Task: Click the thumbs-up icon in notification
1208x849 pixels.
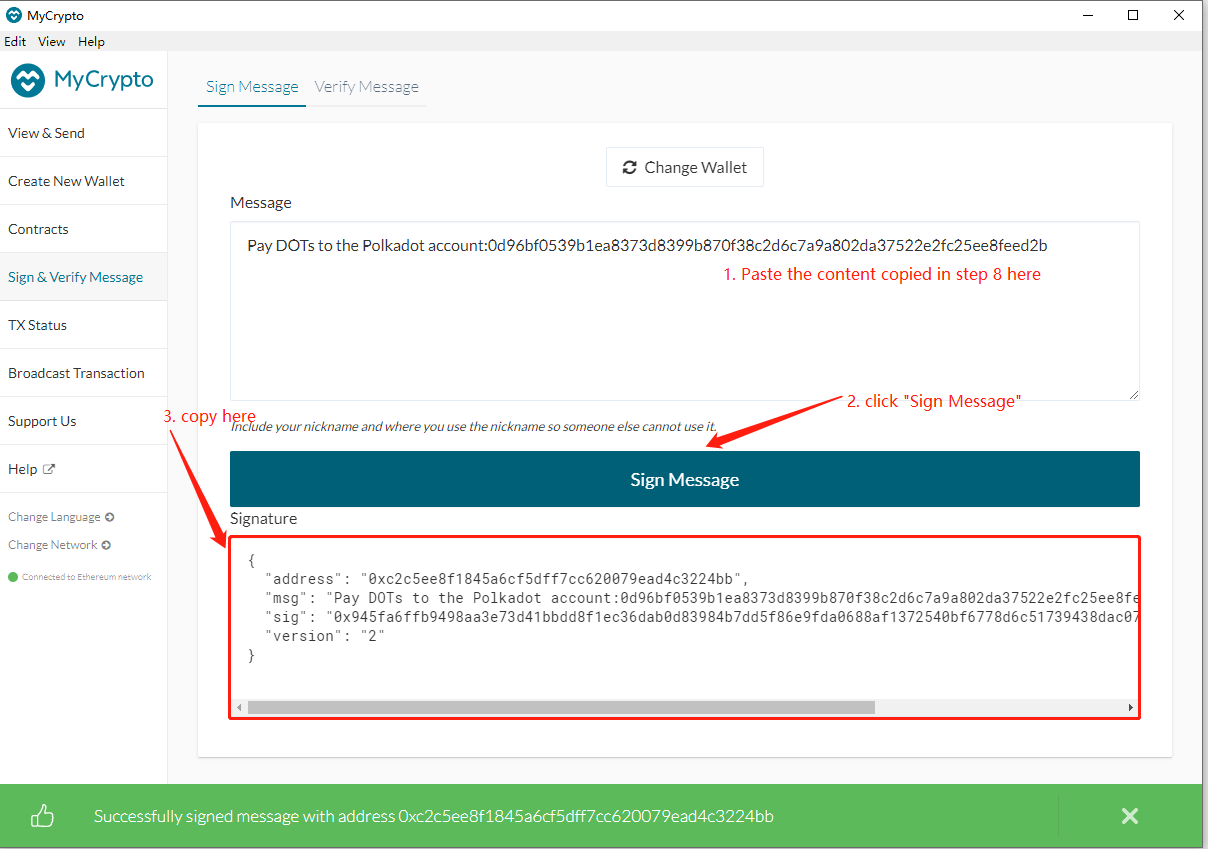Action: 42,816
